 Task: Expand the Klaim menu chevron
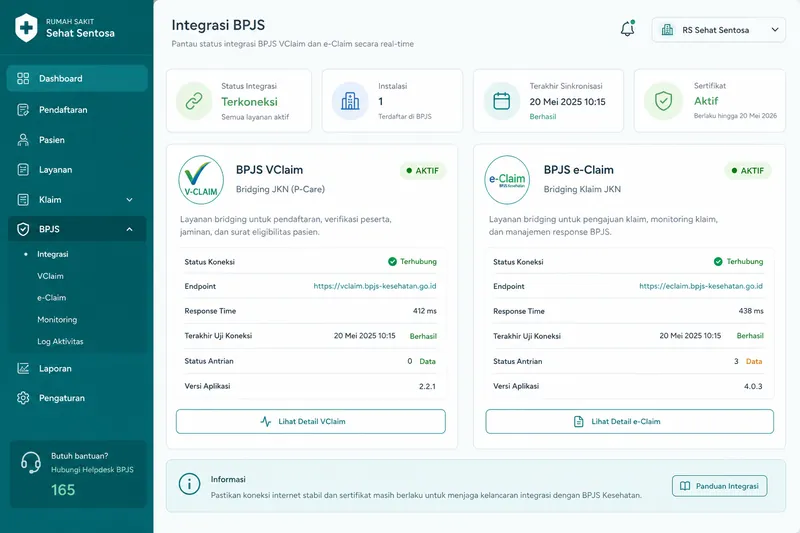point(130,200)
